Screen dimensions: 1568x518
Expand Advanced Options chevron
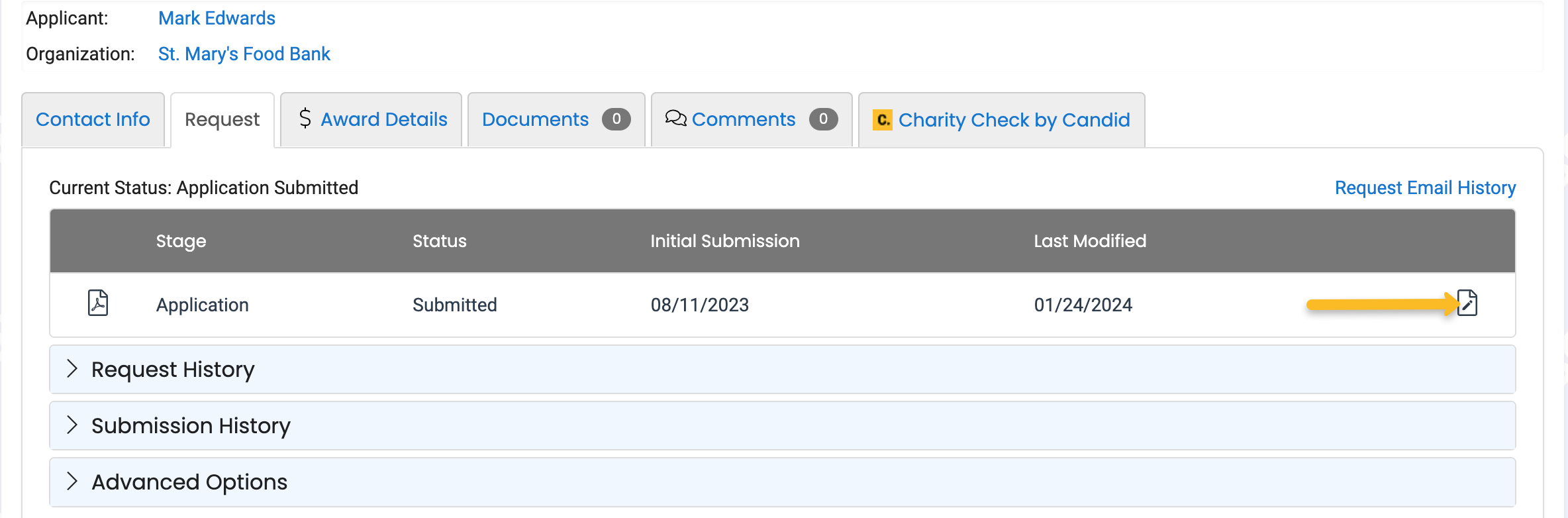click(72, 482)
